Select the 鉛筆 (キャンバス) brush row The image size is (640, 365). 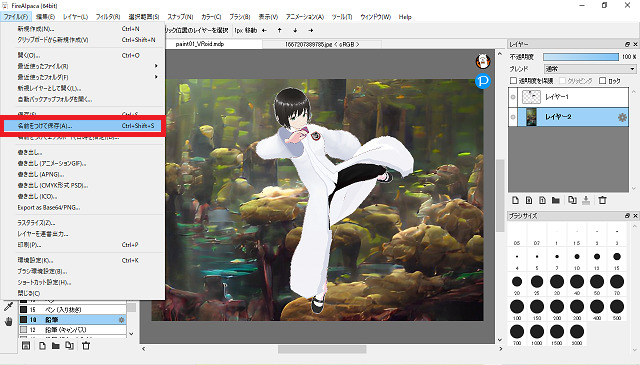pyautogui.click(x=72, y=329)
